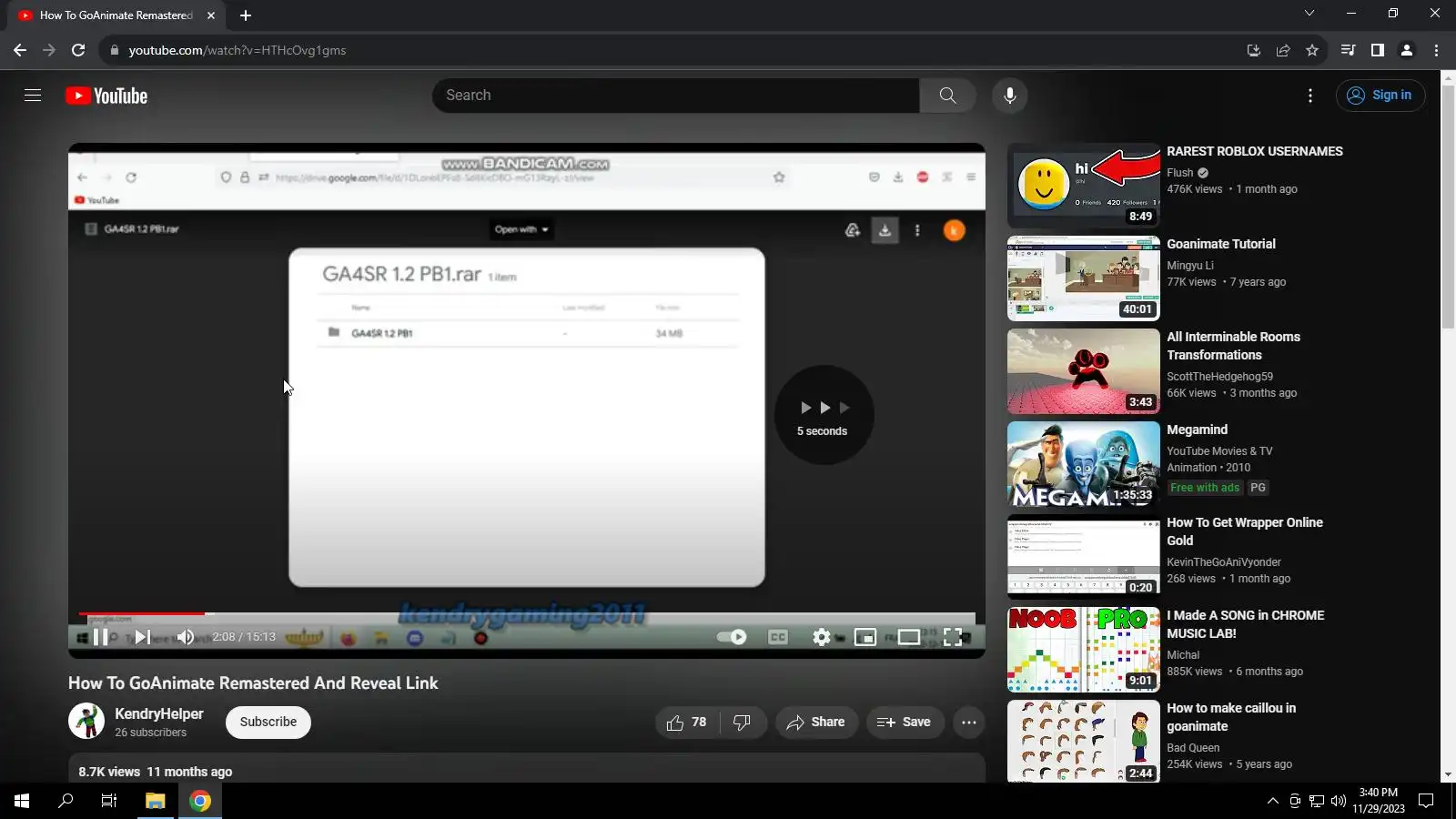Open How To Get Wrapper Online Gold

(1245, 531)
